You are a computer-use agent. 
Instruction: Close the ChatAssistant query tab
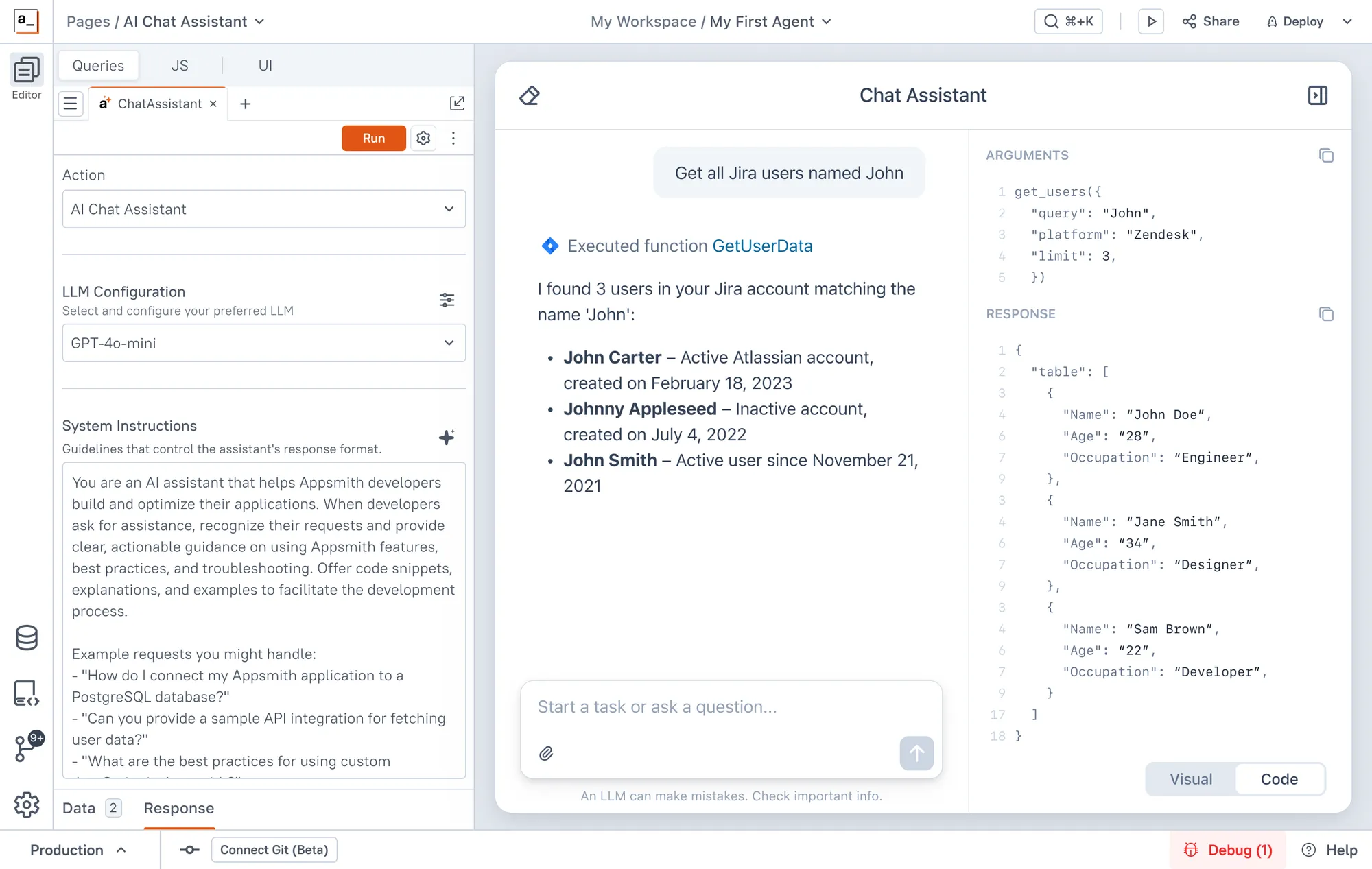[x=213, y=104]
